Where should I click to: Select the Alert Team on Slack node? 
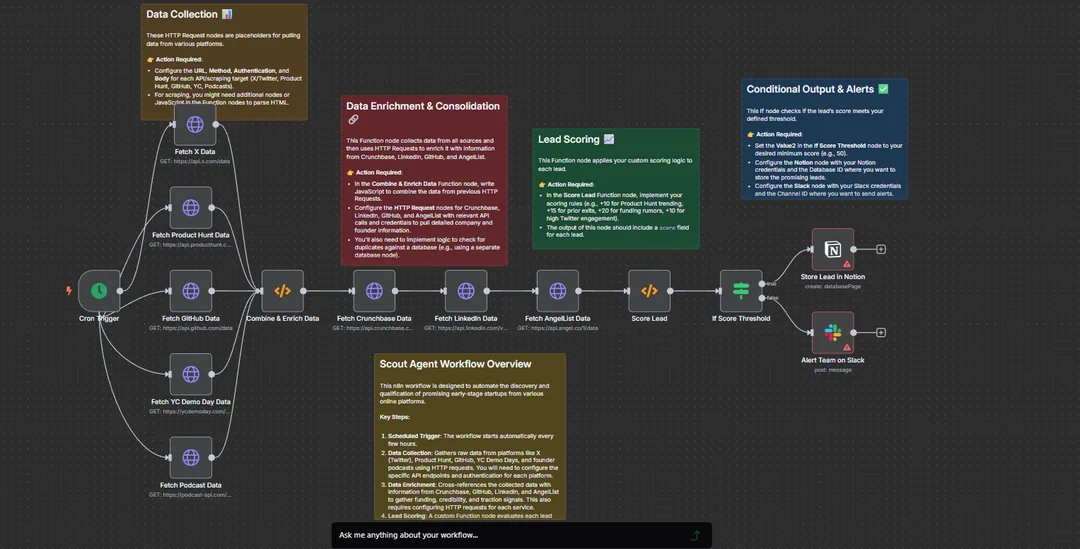pos(833,332)
